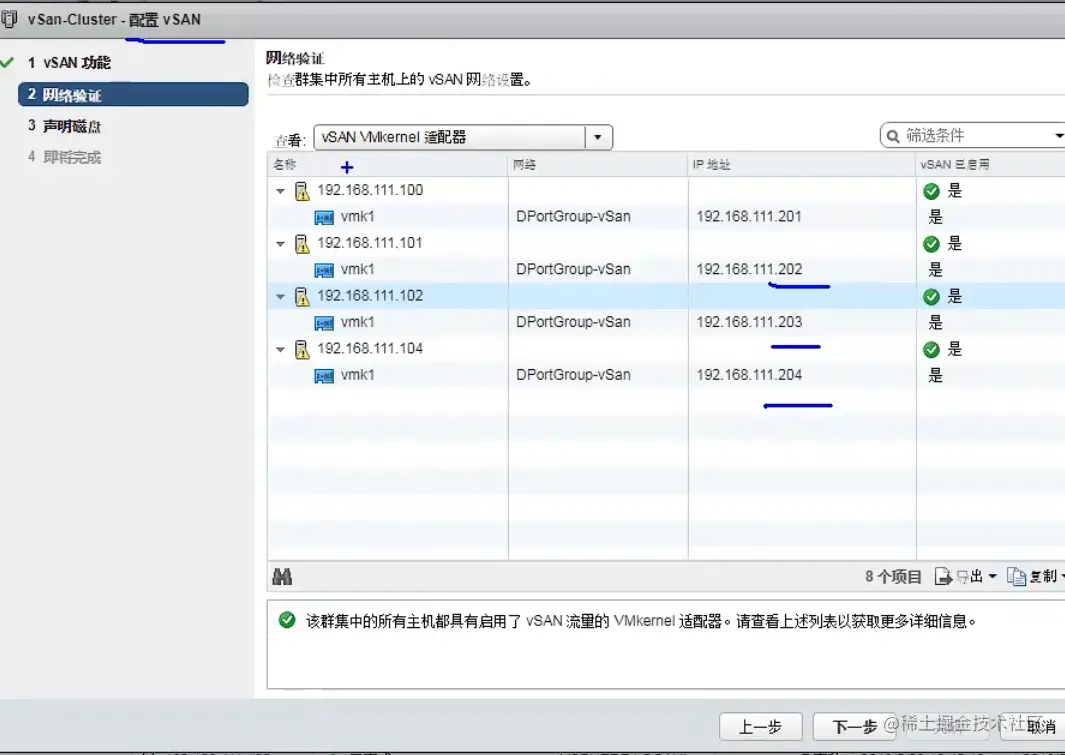Click the 筛选条件 filter input field
1065x755 pixels.
tap(975, 136)
